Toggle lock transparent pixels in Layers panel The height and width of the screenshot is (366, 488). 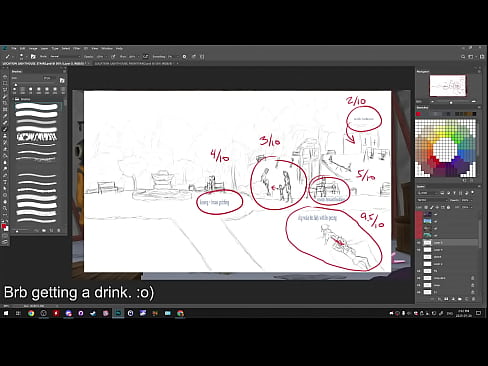(x=426, y=207)
